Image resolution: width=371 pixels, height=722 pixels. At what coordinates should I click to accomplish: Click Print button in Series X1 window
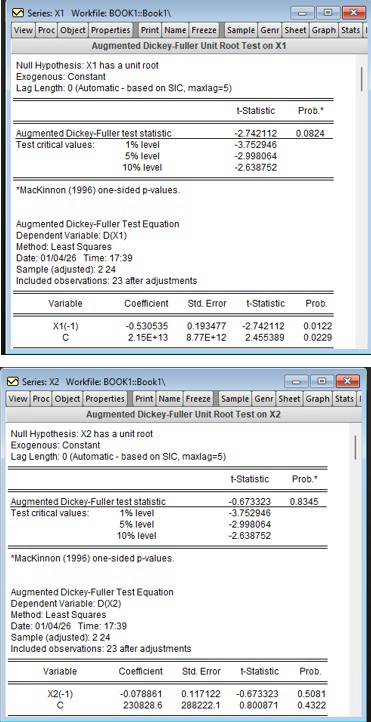tap(150, 30)
